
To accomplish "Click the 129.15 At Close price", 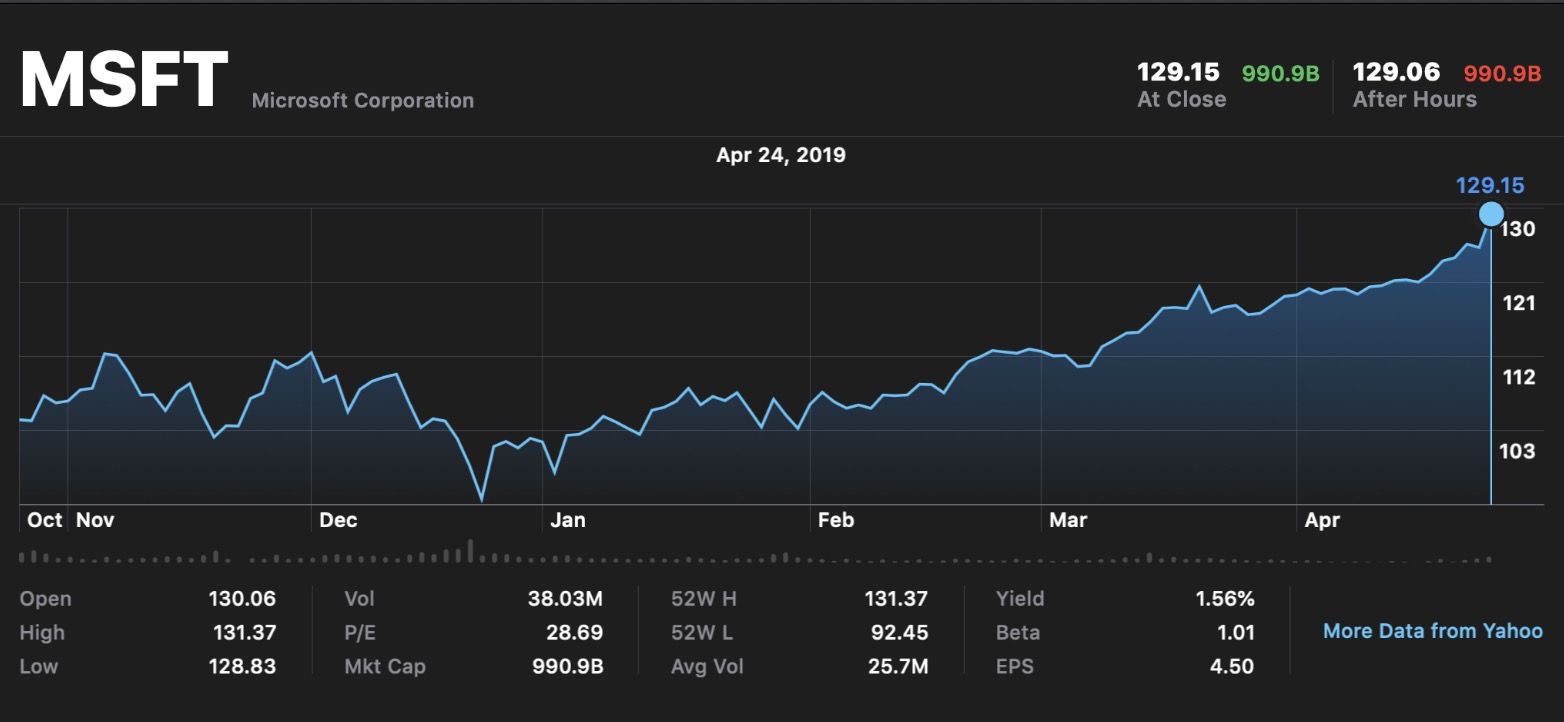I will [1178, 72].
